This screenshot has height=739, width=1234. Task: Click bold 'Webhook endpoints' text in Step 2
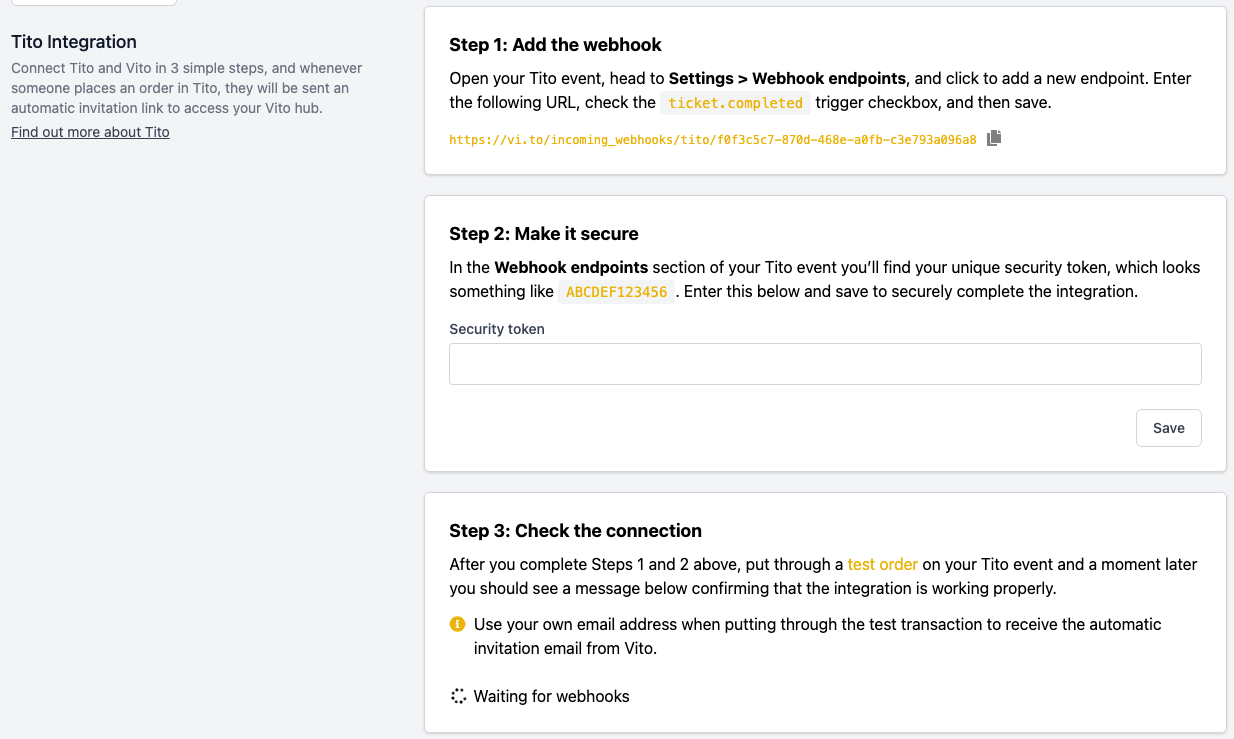coord(571,267)
